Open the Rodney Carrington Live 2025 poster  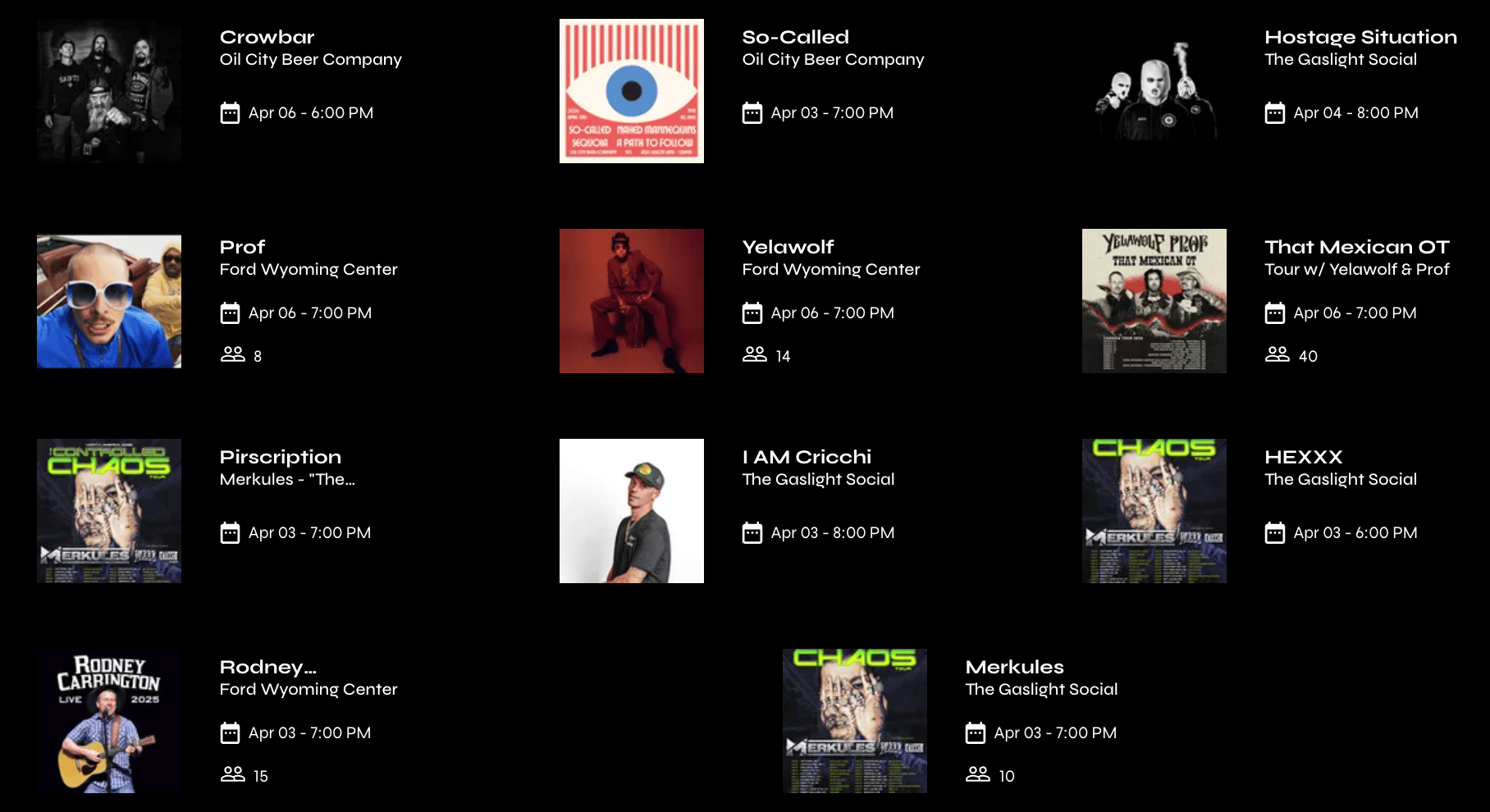tap(109, 721)
